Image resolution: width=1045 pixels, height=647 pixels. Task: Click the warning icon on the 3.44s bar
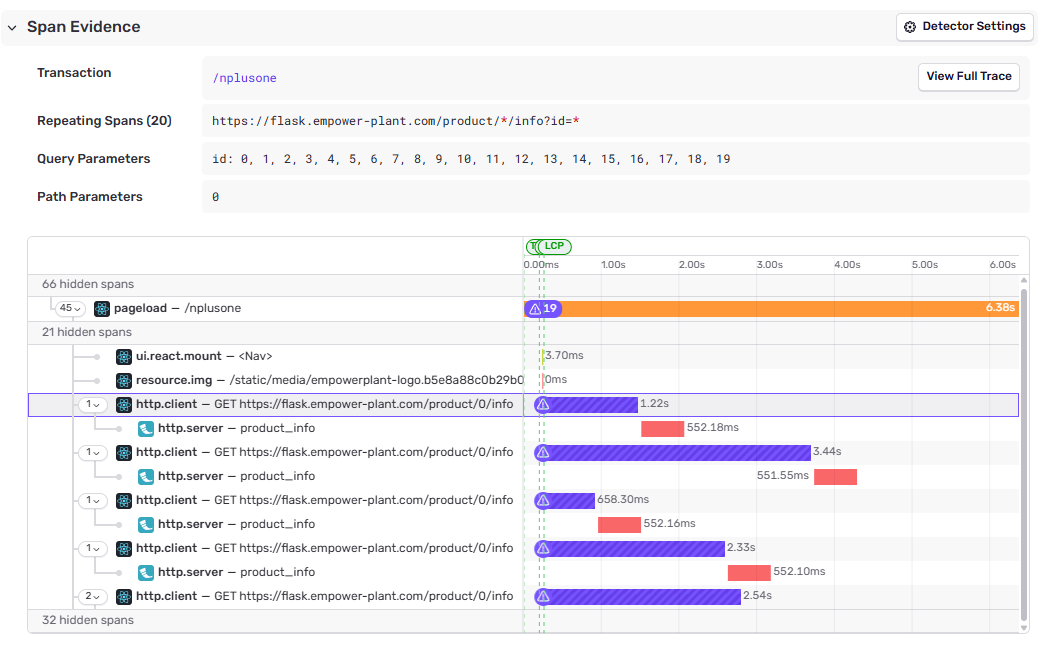click(x=543, y=452)
